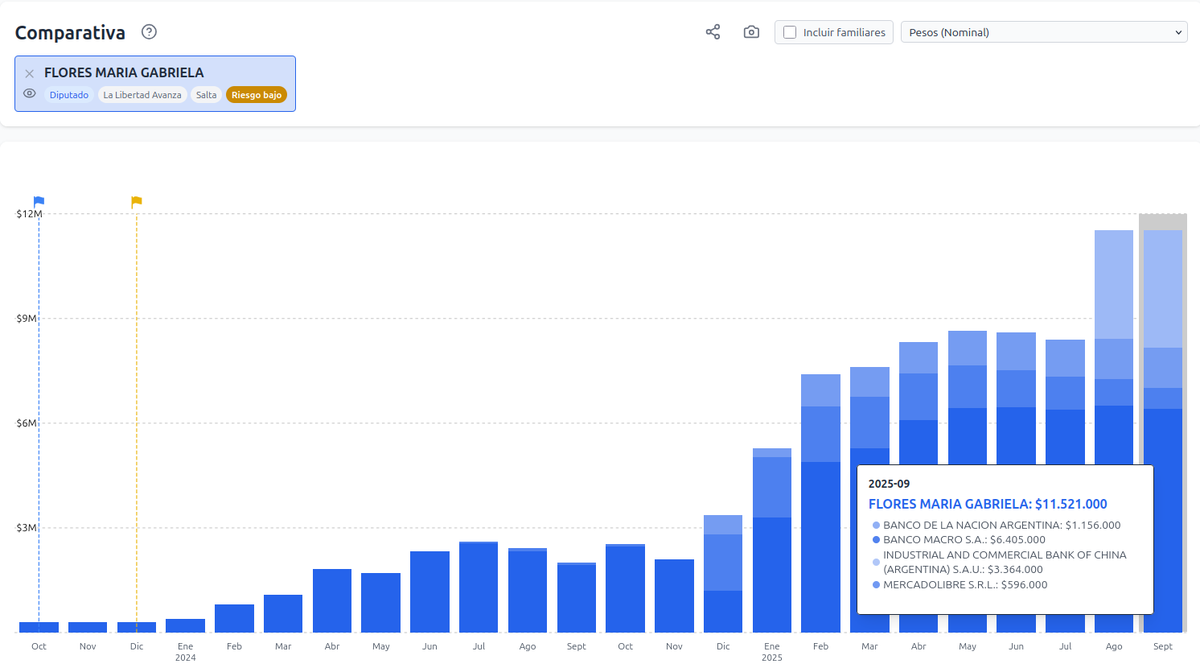Click the share icon
The width and height of the screenshot is (1200, 668).
(x=713, y=32)
